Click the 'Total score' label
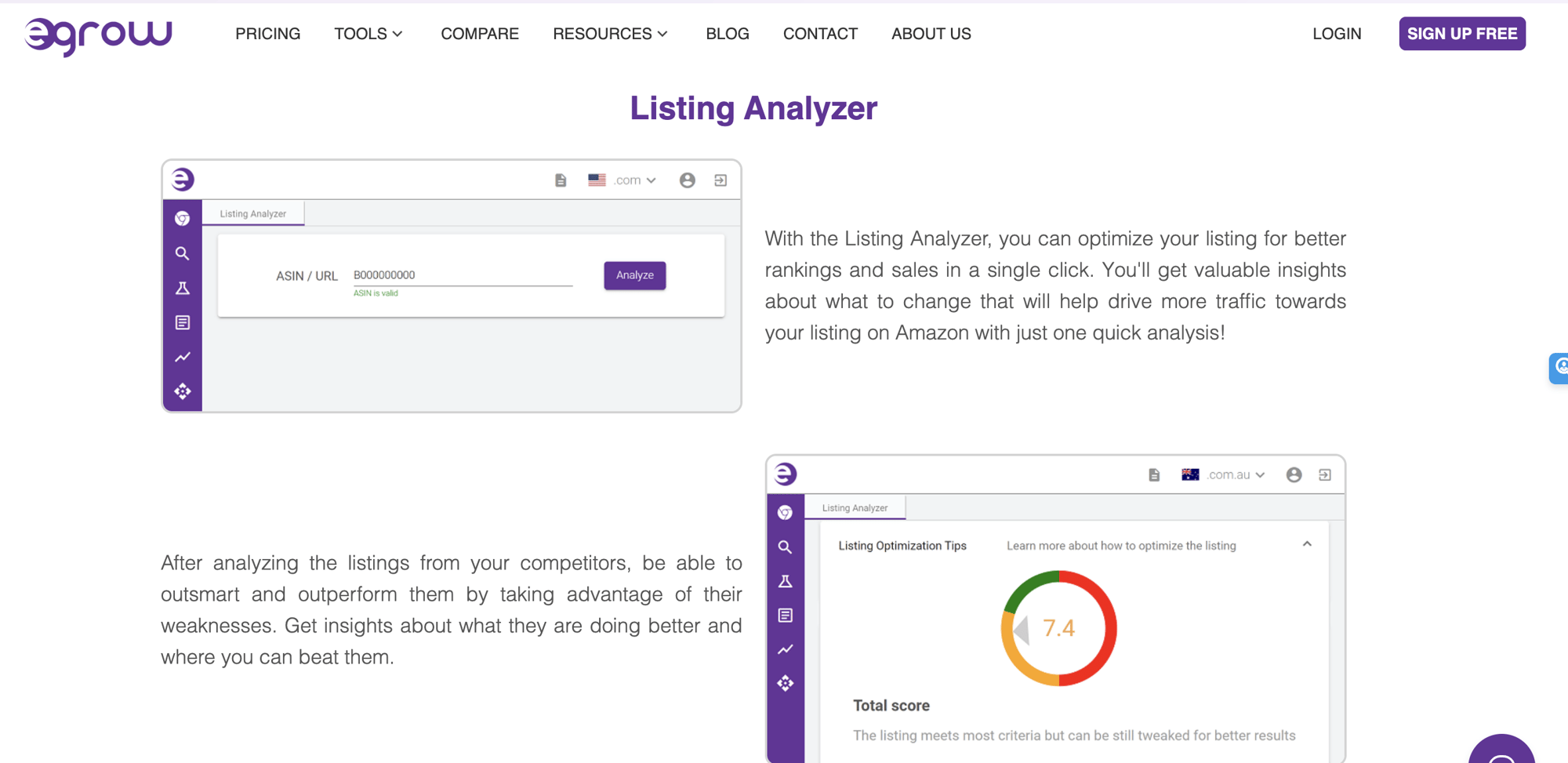 pos(891,706)
